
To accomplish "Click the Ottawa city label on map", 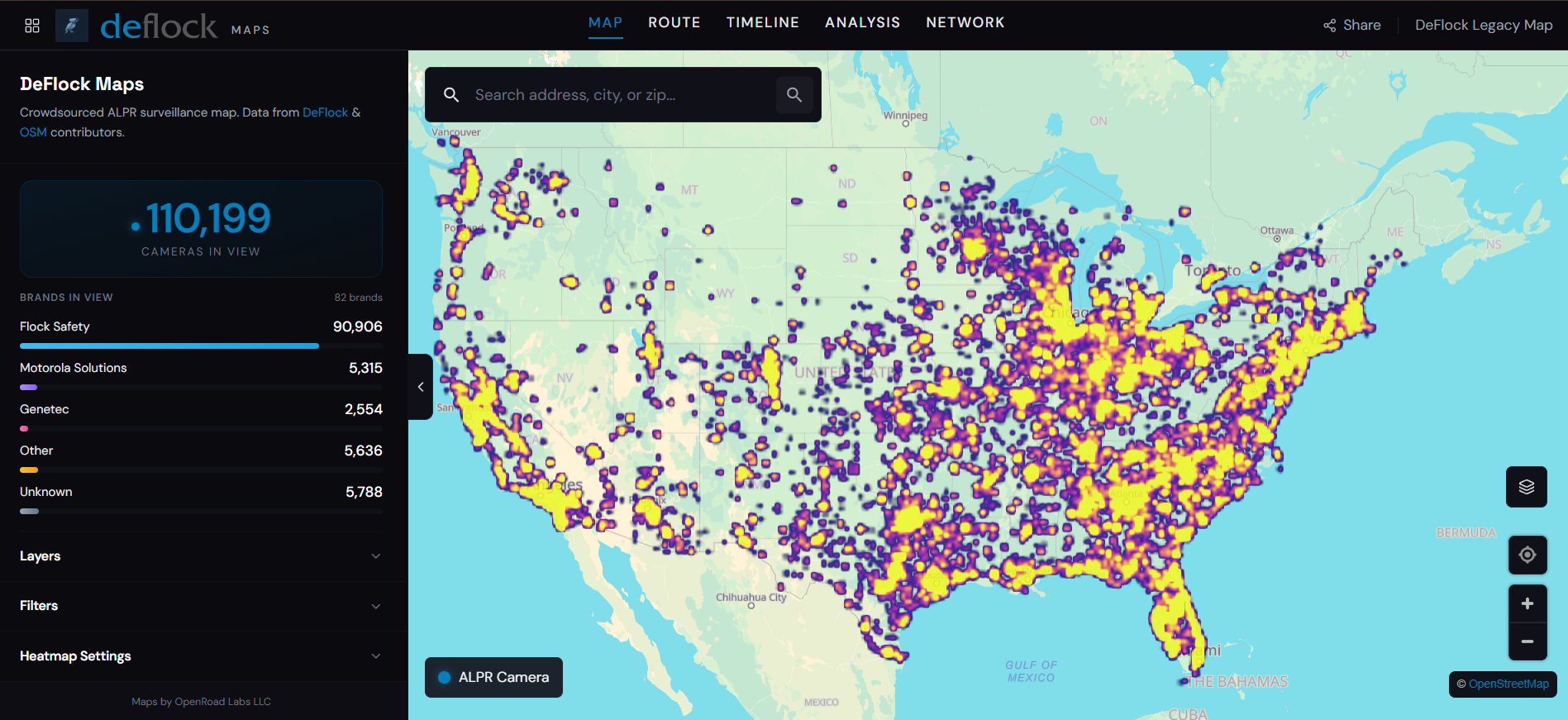I will click(x=1276, y=231).
